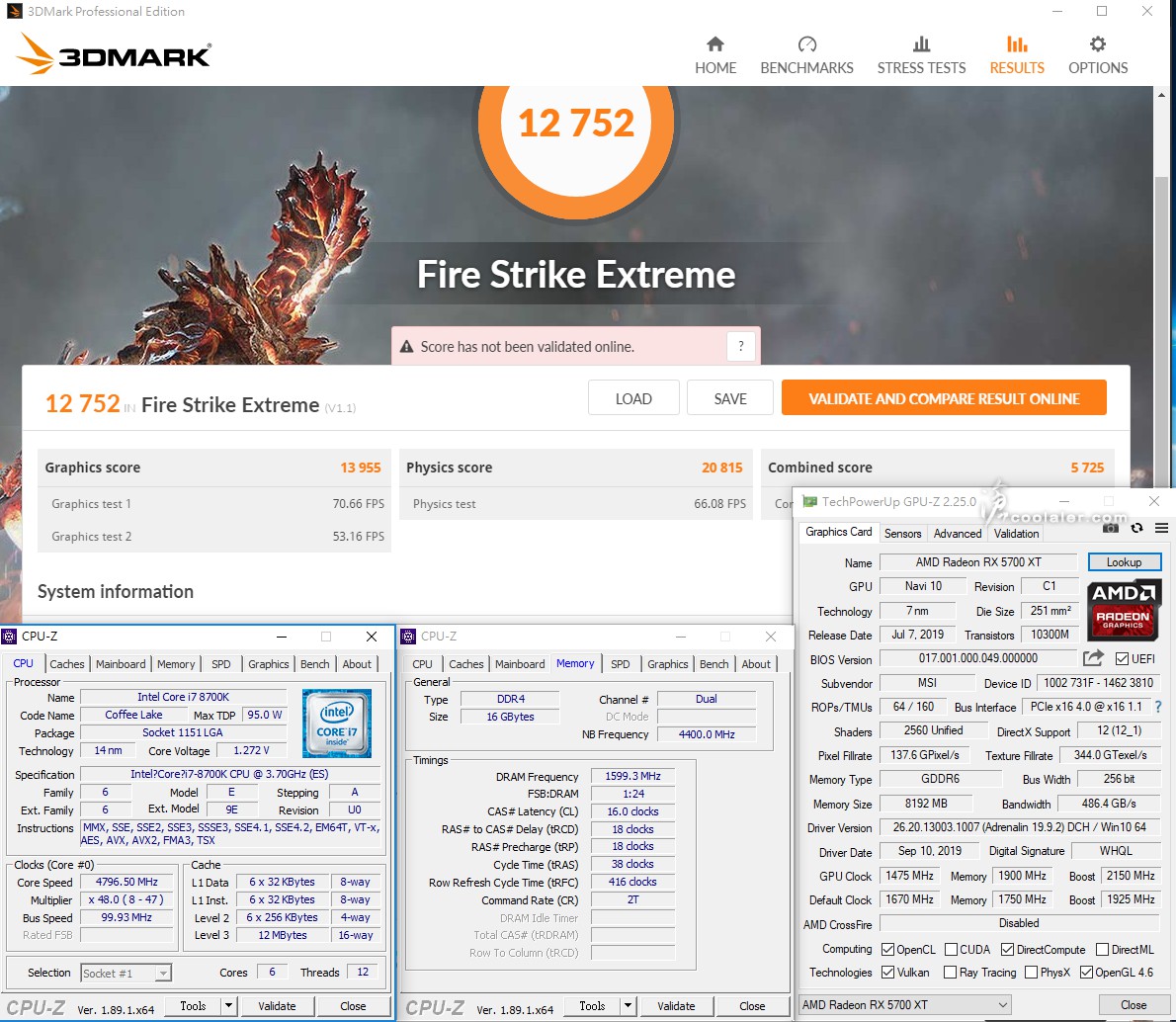The image size is (1176, 1022).
Task: Click the GPU-Z title bar app icon
Action: coord(810,501)
